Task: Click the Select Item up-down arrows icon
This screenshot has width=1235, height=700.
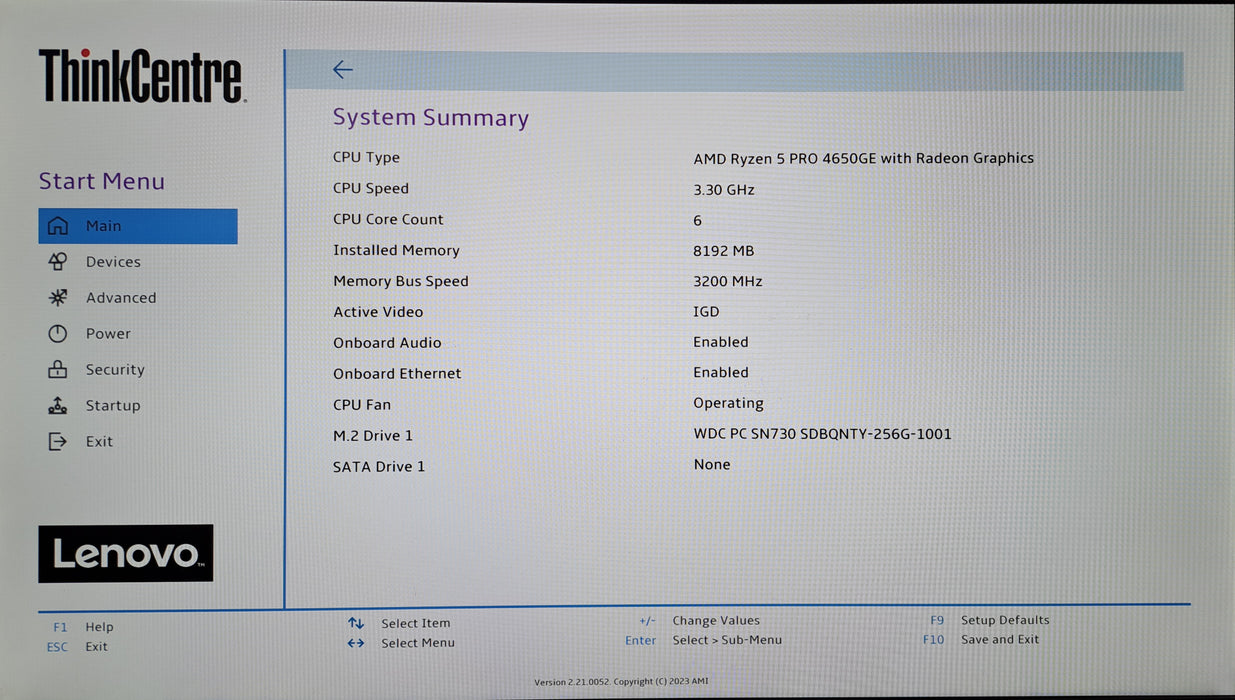Action: point(356,623)
